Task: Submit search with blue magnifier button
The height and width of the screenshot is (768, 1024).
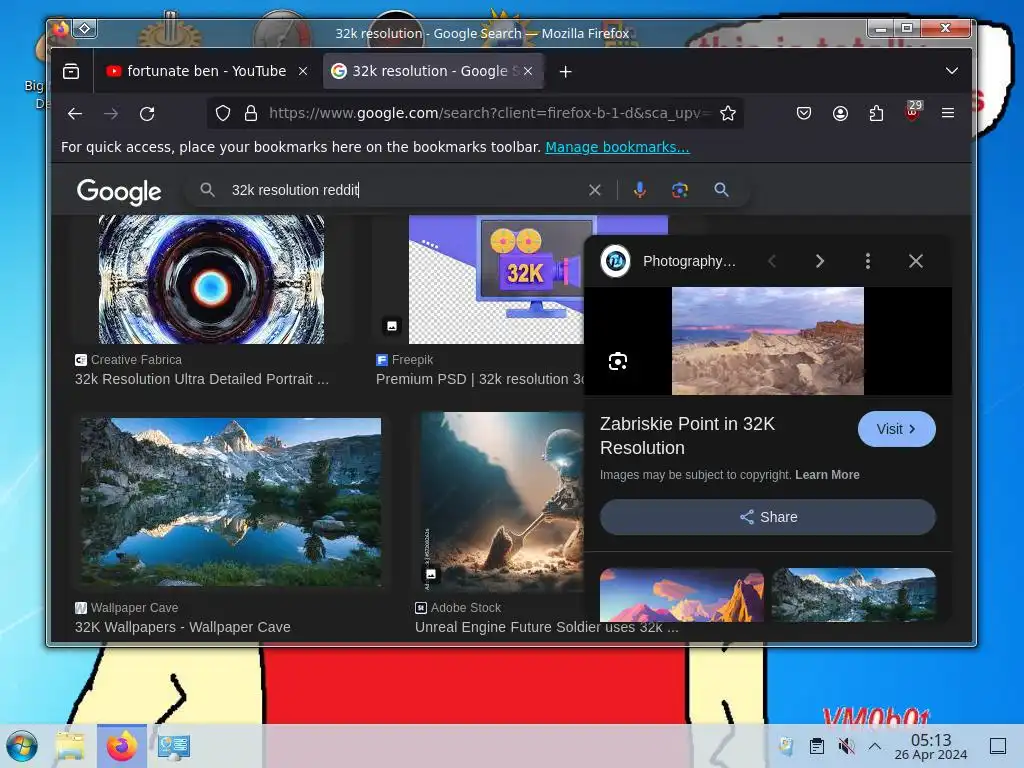Action: [x=721, y=190]
